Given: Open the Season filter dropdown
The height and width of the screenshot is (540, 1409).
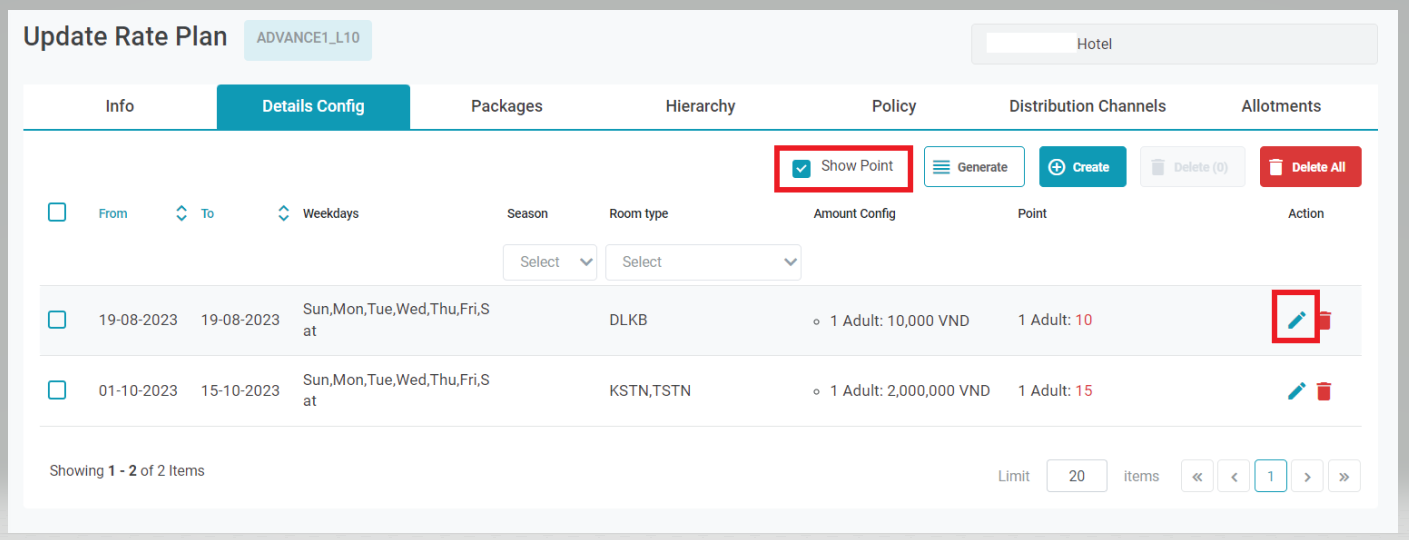Looking at the screenshot, I should [550, 262].
